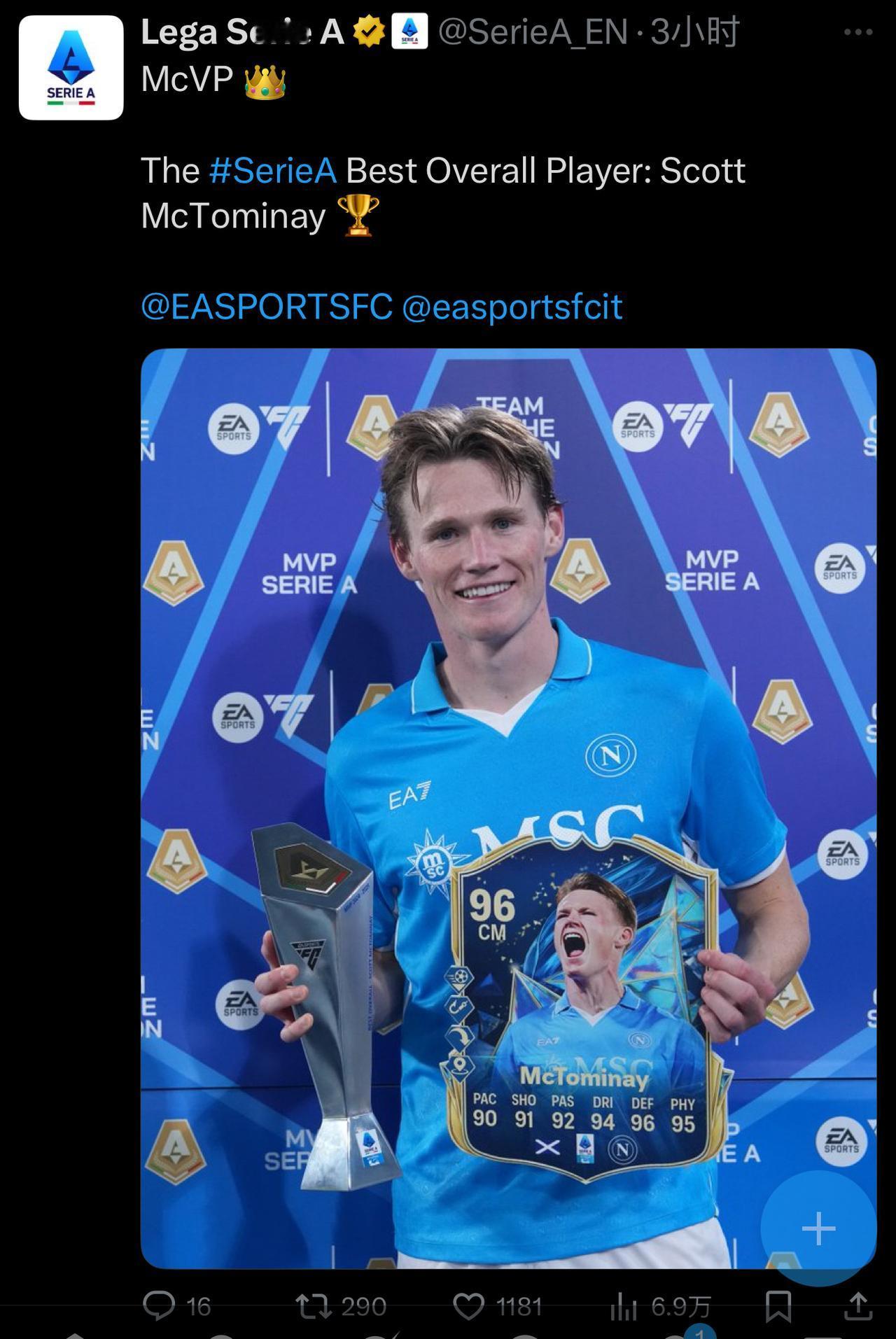
Task: Bookmark this post
Action: click(778, 1306)
